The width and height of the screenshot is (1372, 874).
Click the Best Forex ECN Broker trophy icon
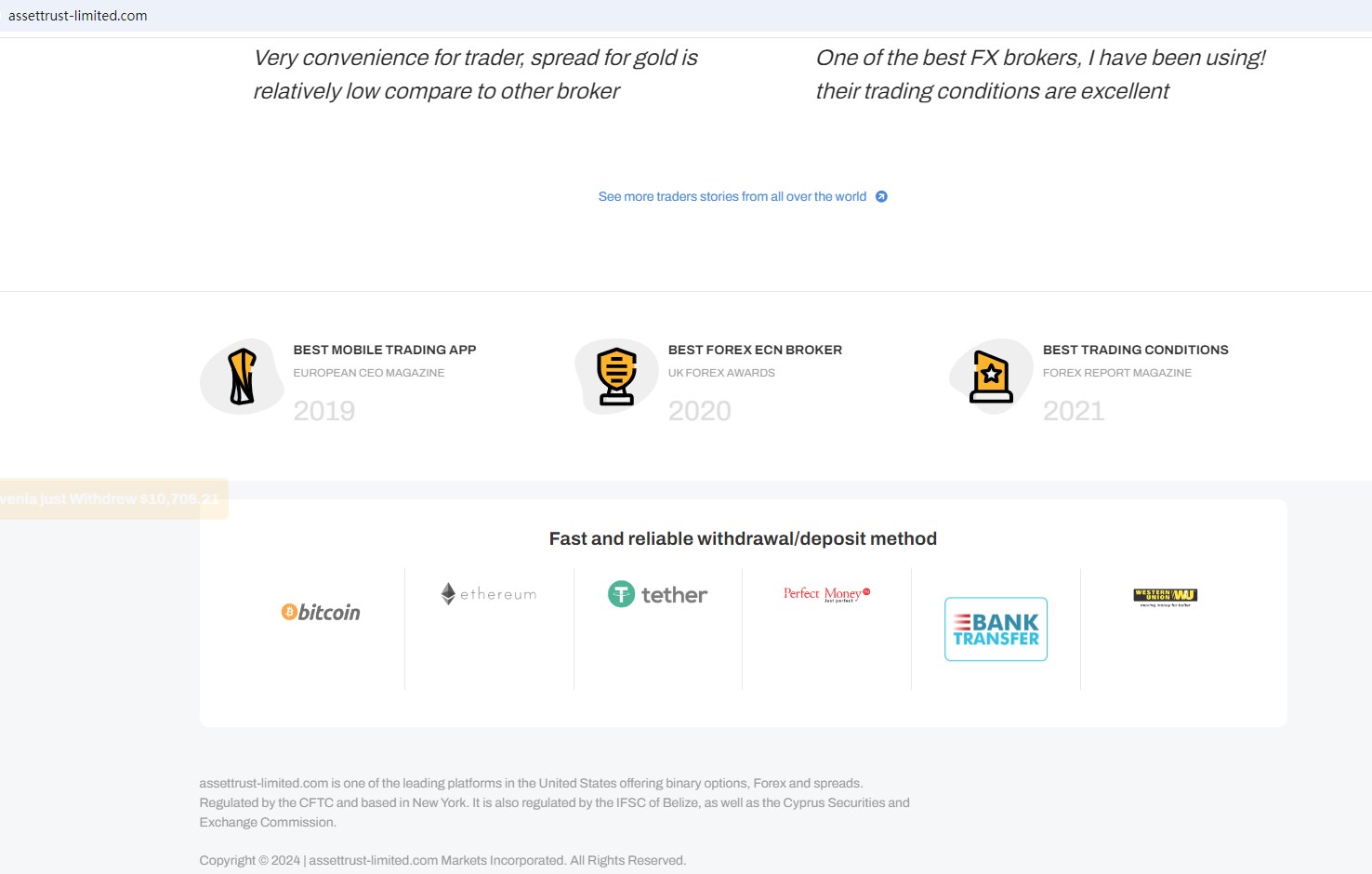616,377
